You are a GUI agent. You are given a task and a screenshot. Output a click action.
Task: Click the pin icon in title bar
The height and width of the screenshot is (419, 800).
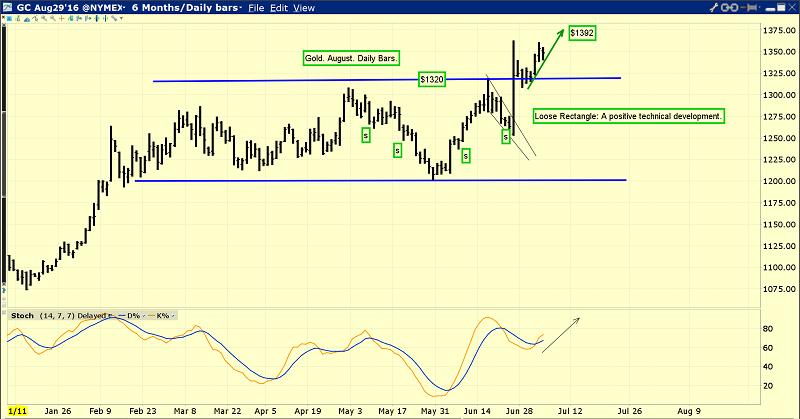pyautogui.click(x=748, y=7)
